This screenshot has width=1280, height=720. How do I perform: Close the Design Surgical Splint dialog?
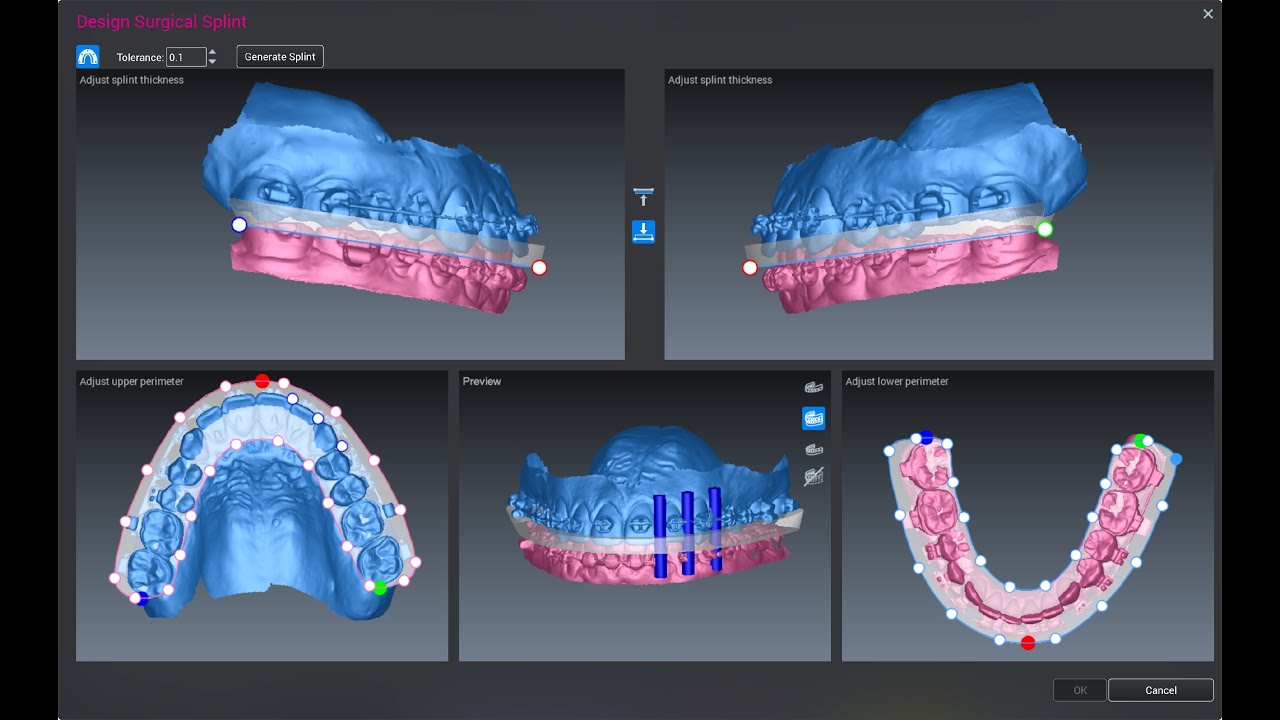pos(1208,14)
